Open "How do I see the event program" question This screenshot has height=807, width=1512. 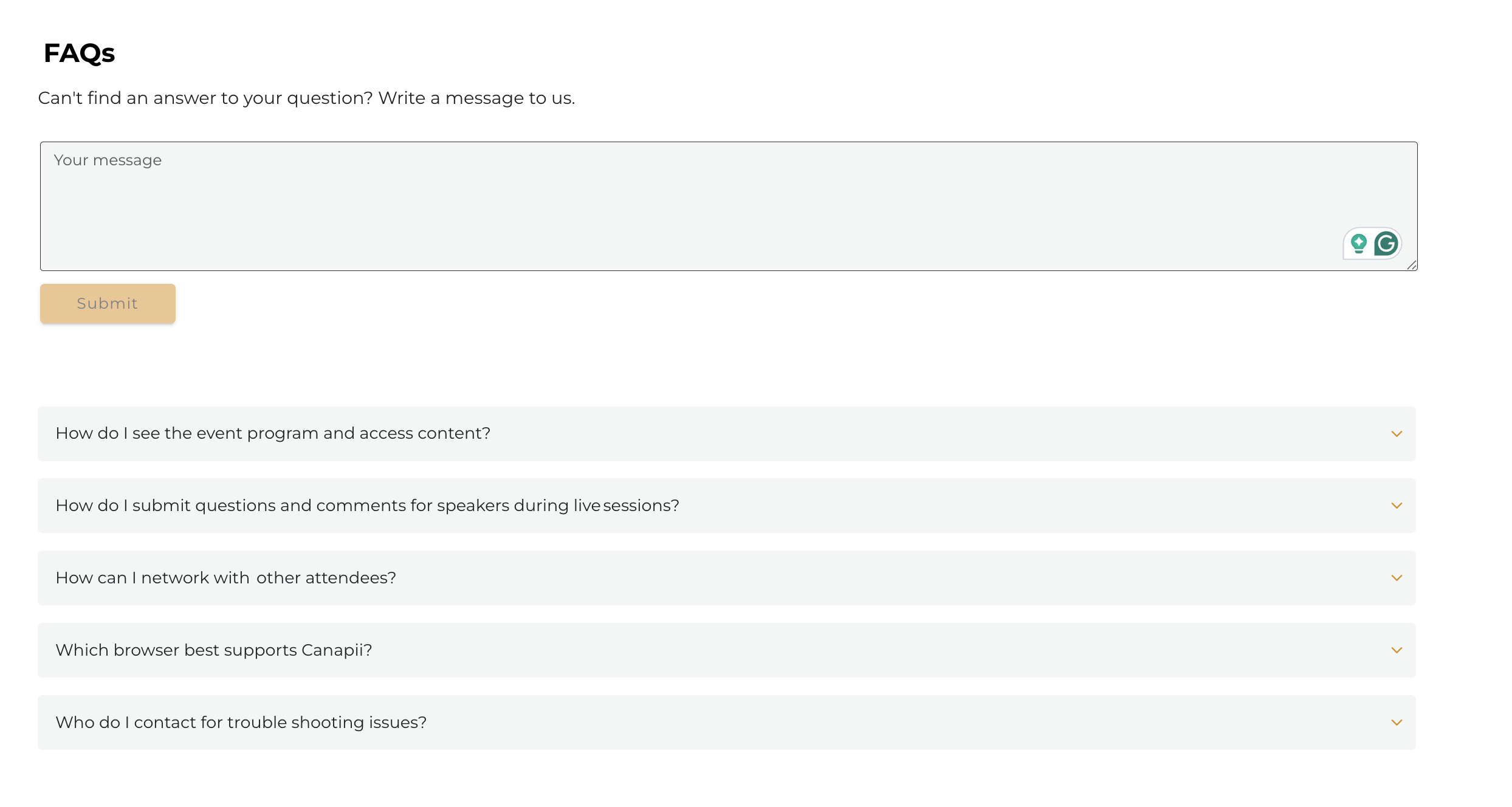tap(273, 433)
